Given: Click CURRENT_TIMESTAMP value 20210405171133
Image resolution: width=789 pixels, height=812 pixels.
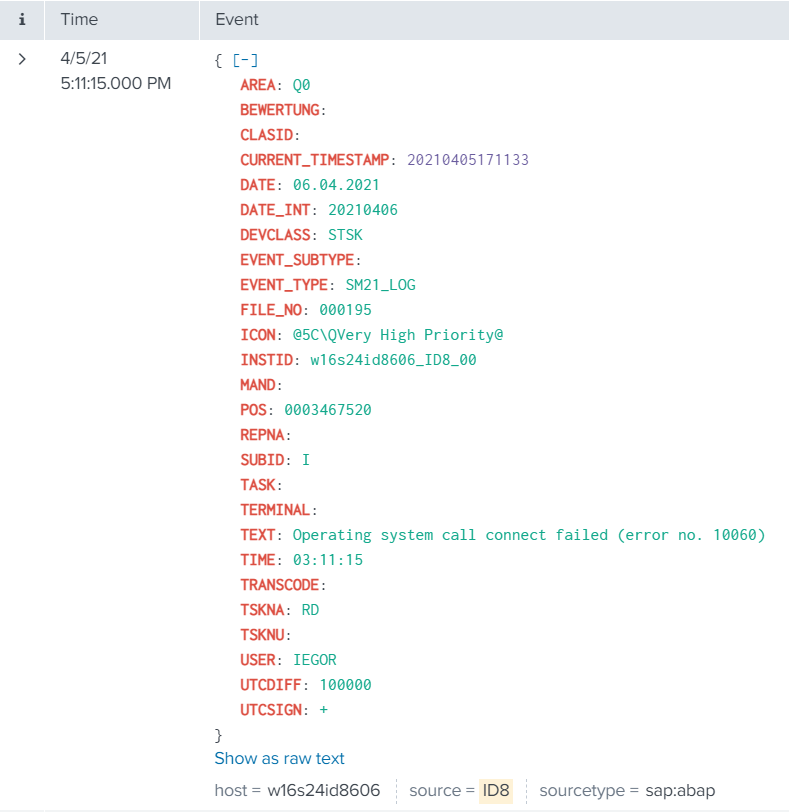Looking at the screenshot, I should pos(466,160).
